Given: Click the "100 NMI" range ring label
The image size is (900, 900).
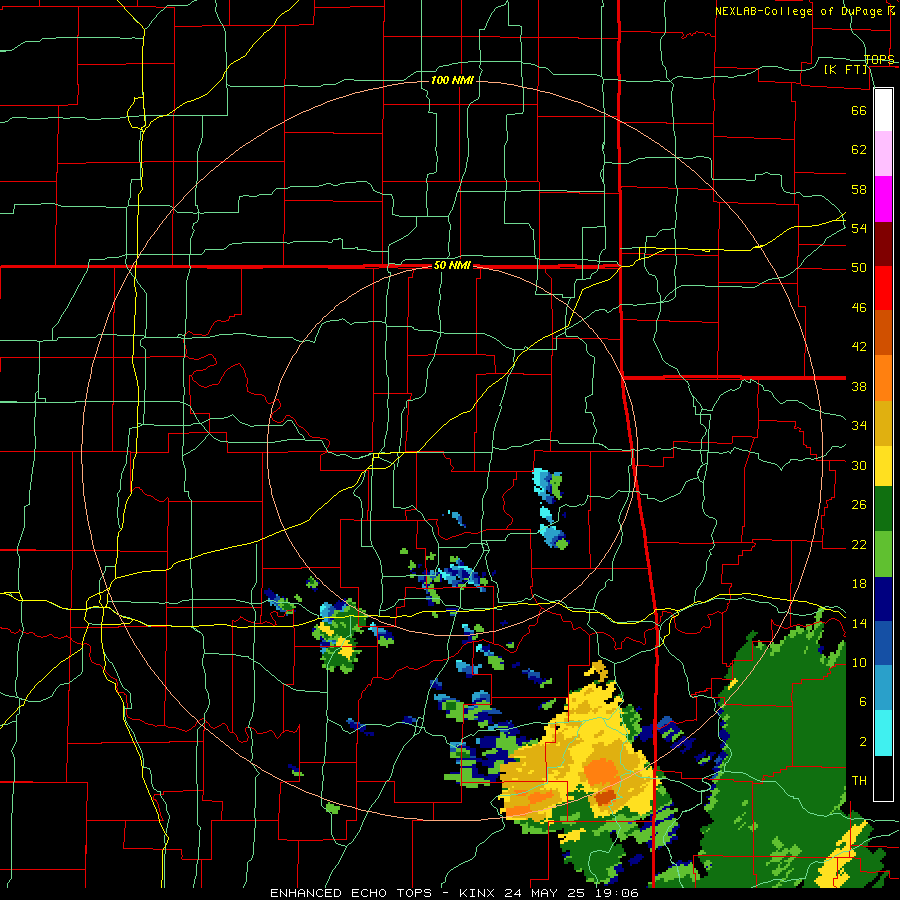Looking at the screenshot, I should (x=452, y=80).
